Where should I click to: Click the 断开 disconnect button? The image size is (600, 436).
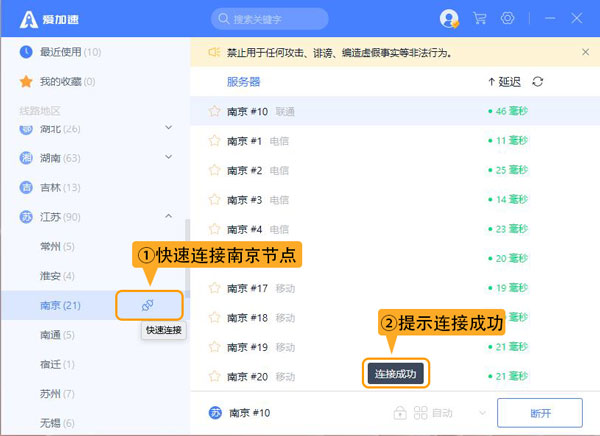pos(540,413)
